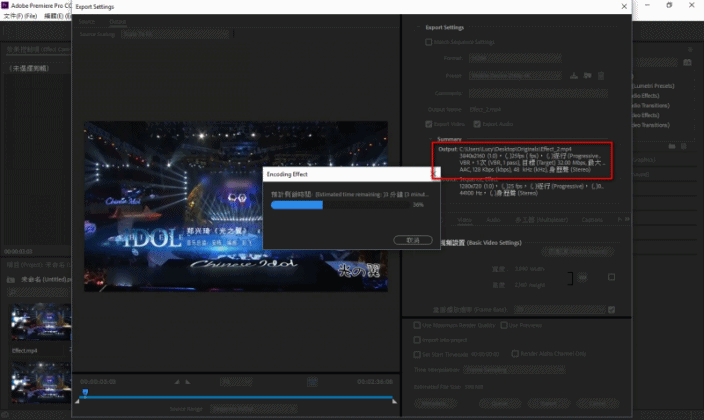This screenshot has height=420, width=704.
Task: Click the Queue button
Action: (500, 403)
